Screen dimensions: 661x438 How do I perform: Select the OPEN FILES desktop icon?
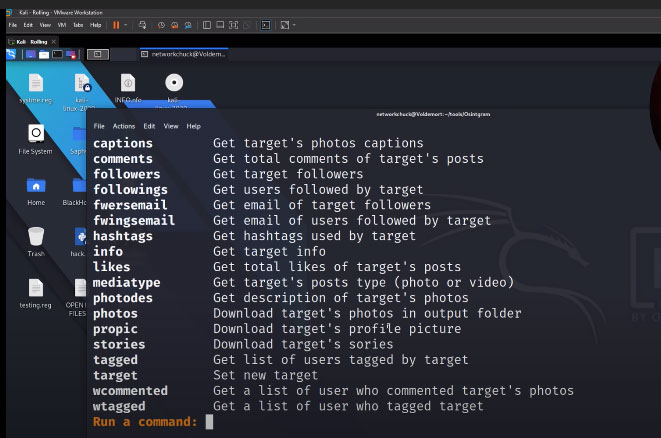tap(78, 297)
